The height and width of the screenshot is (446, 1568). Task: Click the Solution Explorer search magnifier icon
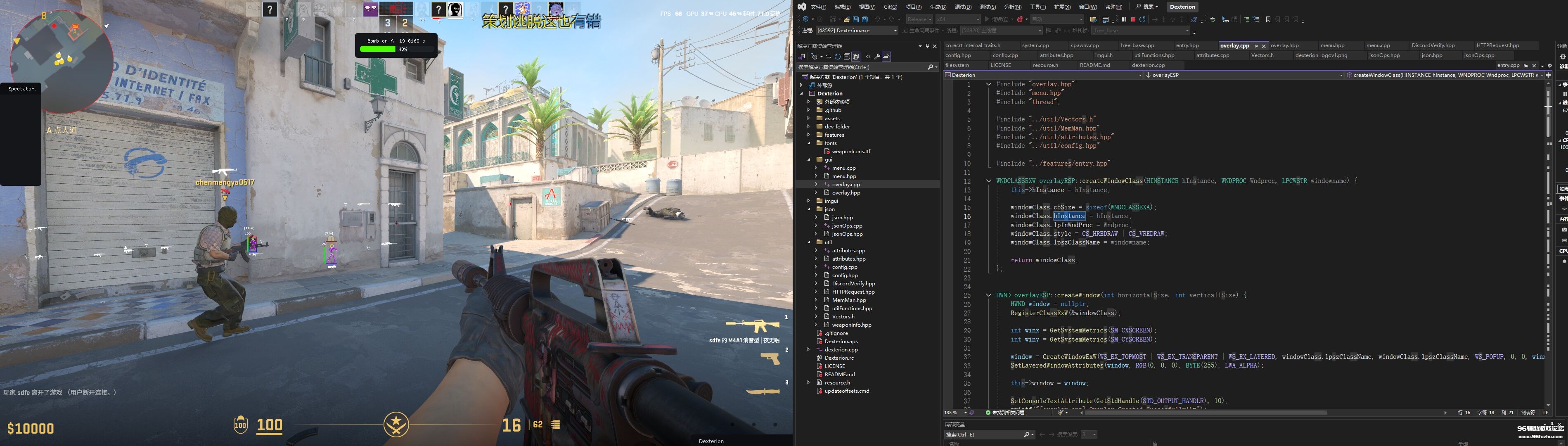[930, 67]
